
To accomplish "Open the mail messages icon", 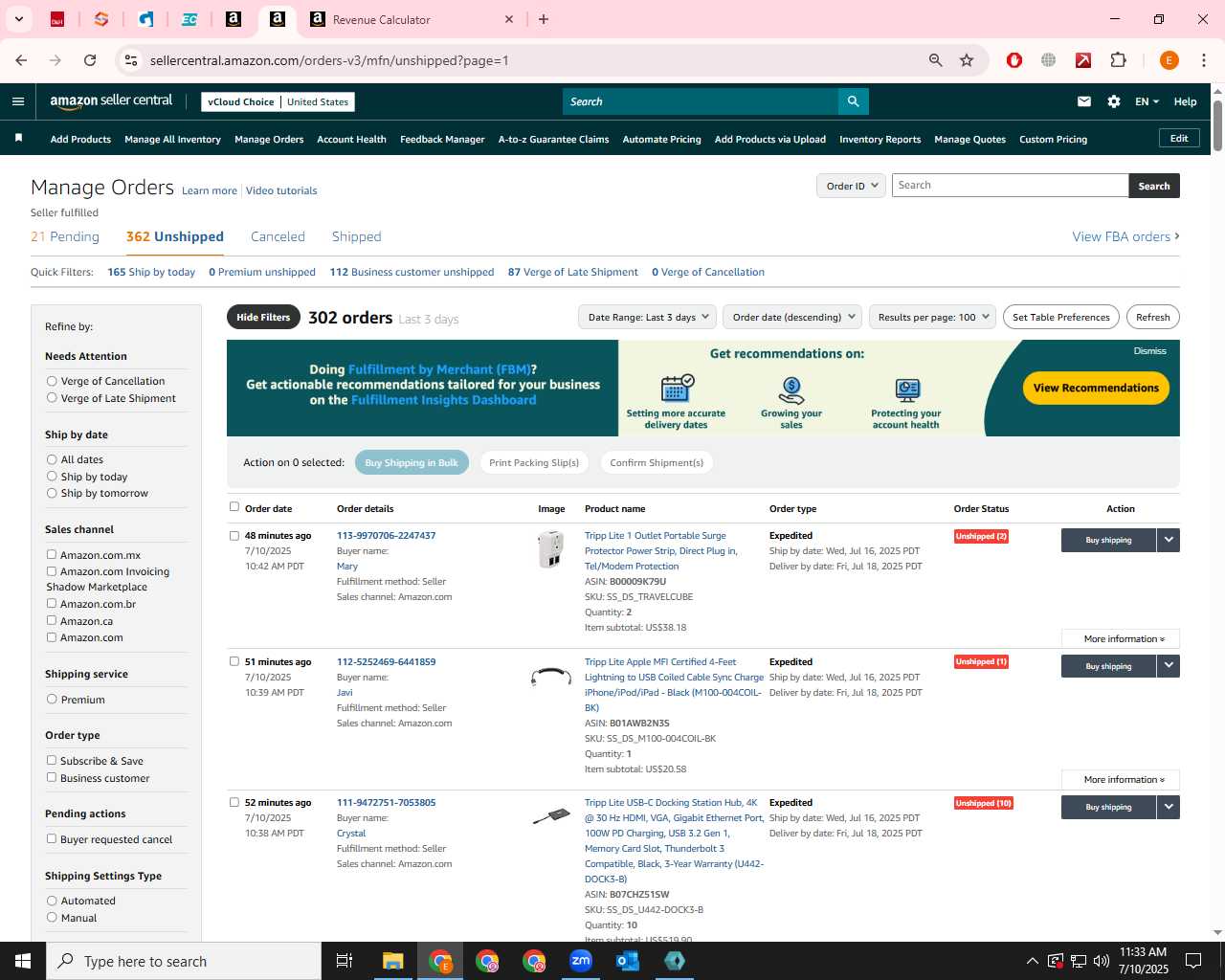I will [x=1084, y=101].
